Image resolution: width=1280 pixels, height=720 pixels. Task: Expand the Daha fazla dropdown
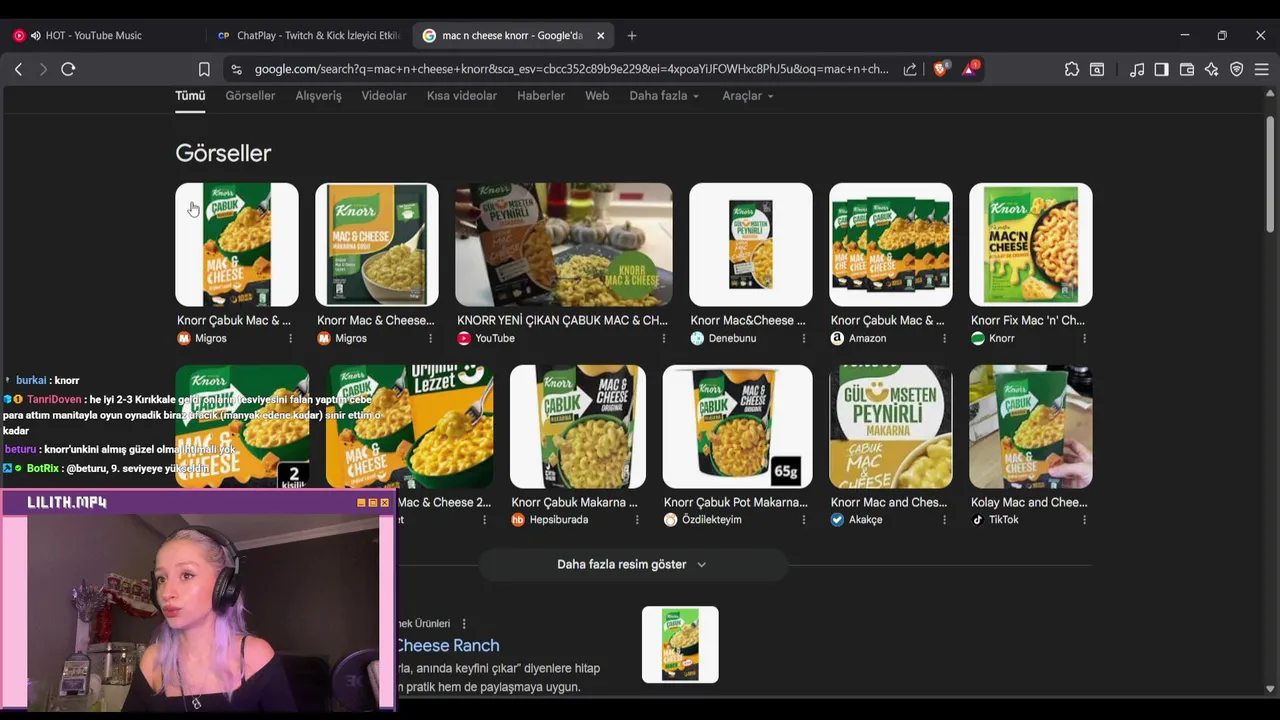(664, 96)
